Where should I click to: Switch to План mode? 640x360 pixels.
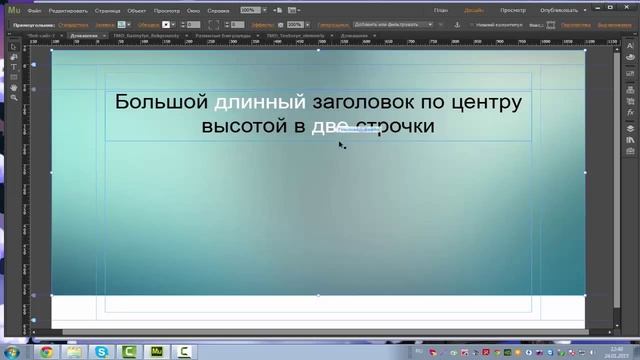[440, 10]
